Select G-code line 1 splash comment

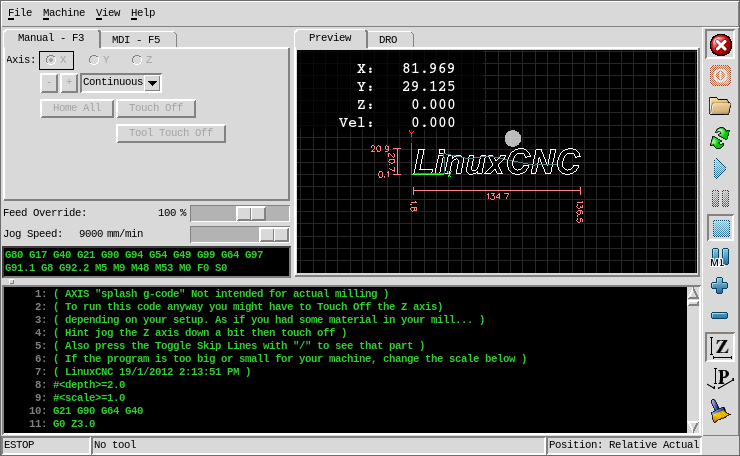[221, 294]
